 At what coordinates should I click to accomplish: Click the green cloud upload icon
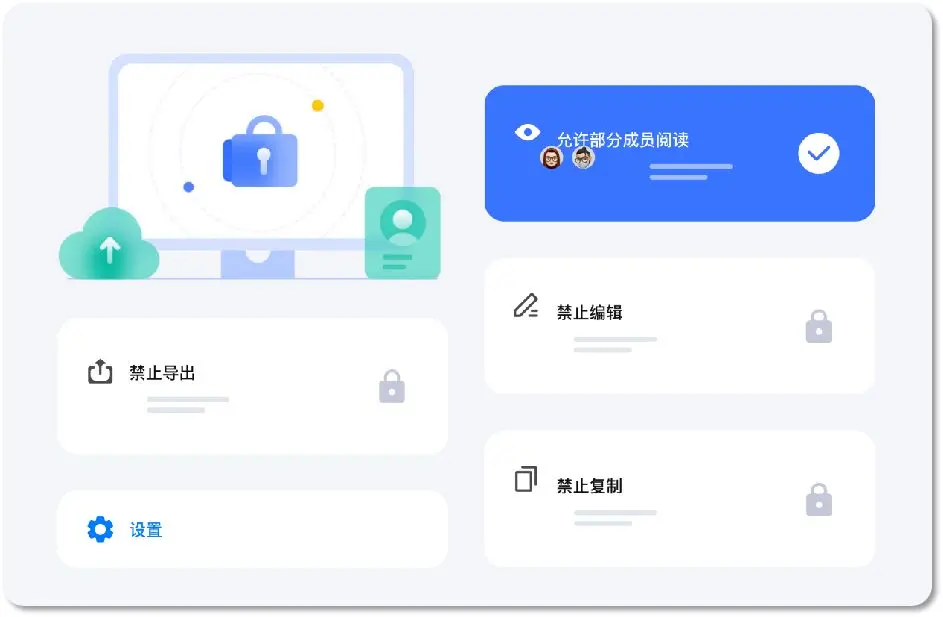pyautogui.click(x=109, y=244)
